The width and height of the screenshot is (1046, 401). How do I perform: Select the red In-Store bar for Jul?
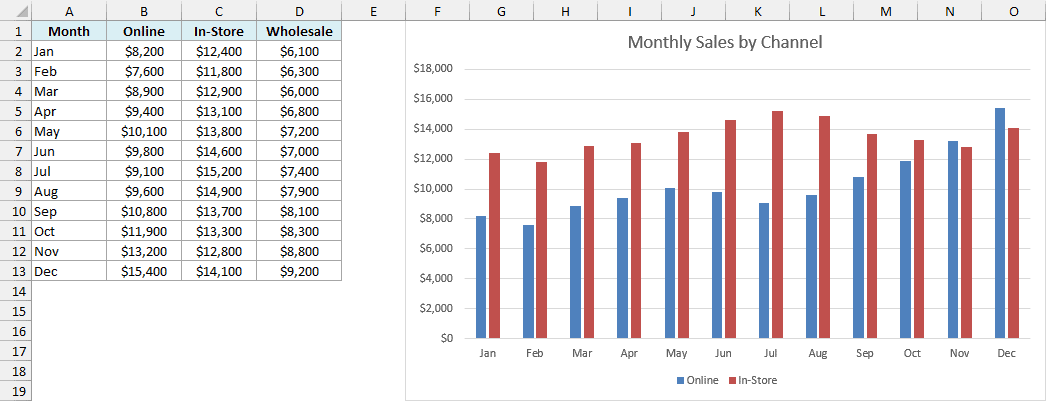pos(777,225)
